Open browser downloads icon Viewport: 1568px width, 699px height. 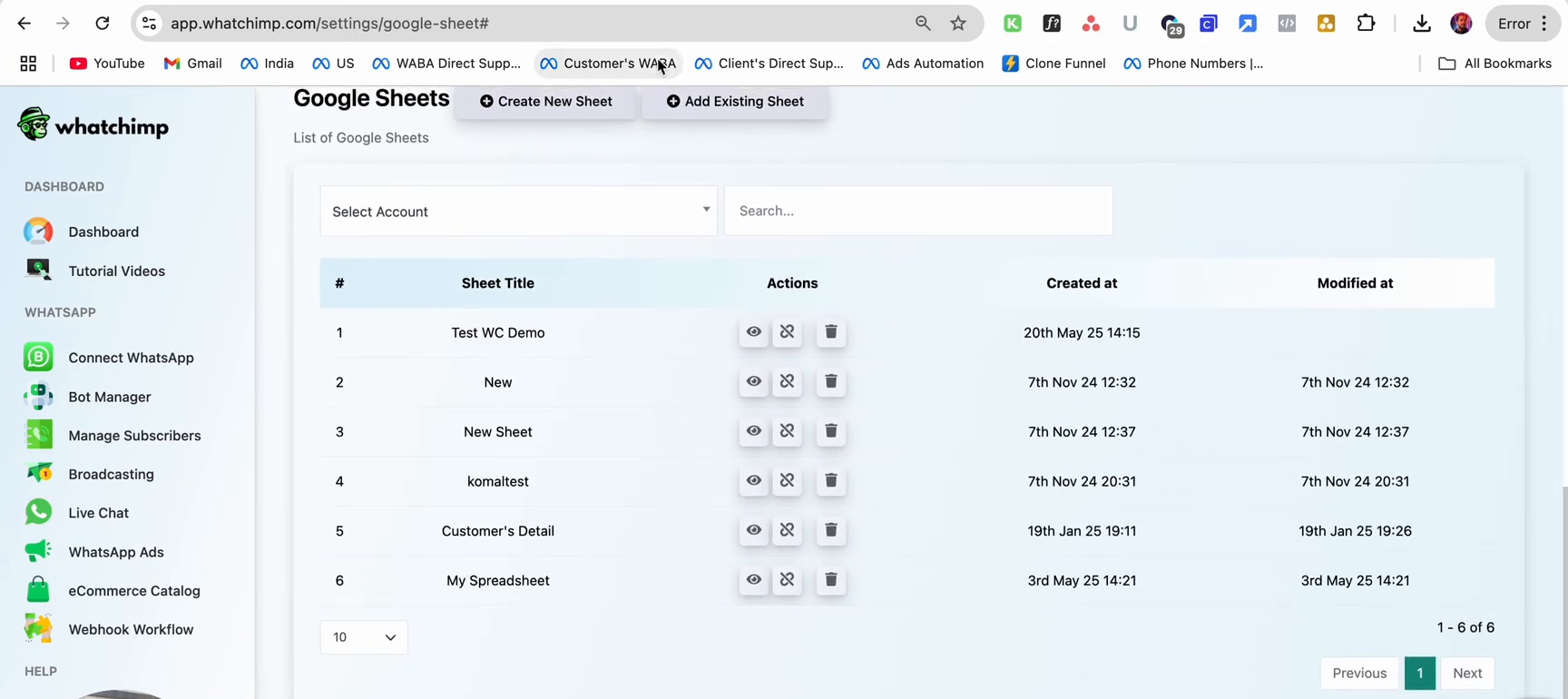coord(1422,24)
